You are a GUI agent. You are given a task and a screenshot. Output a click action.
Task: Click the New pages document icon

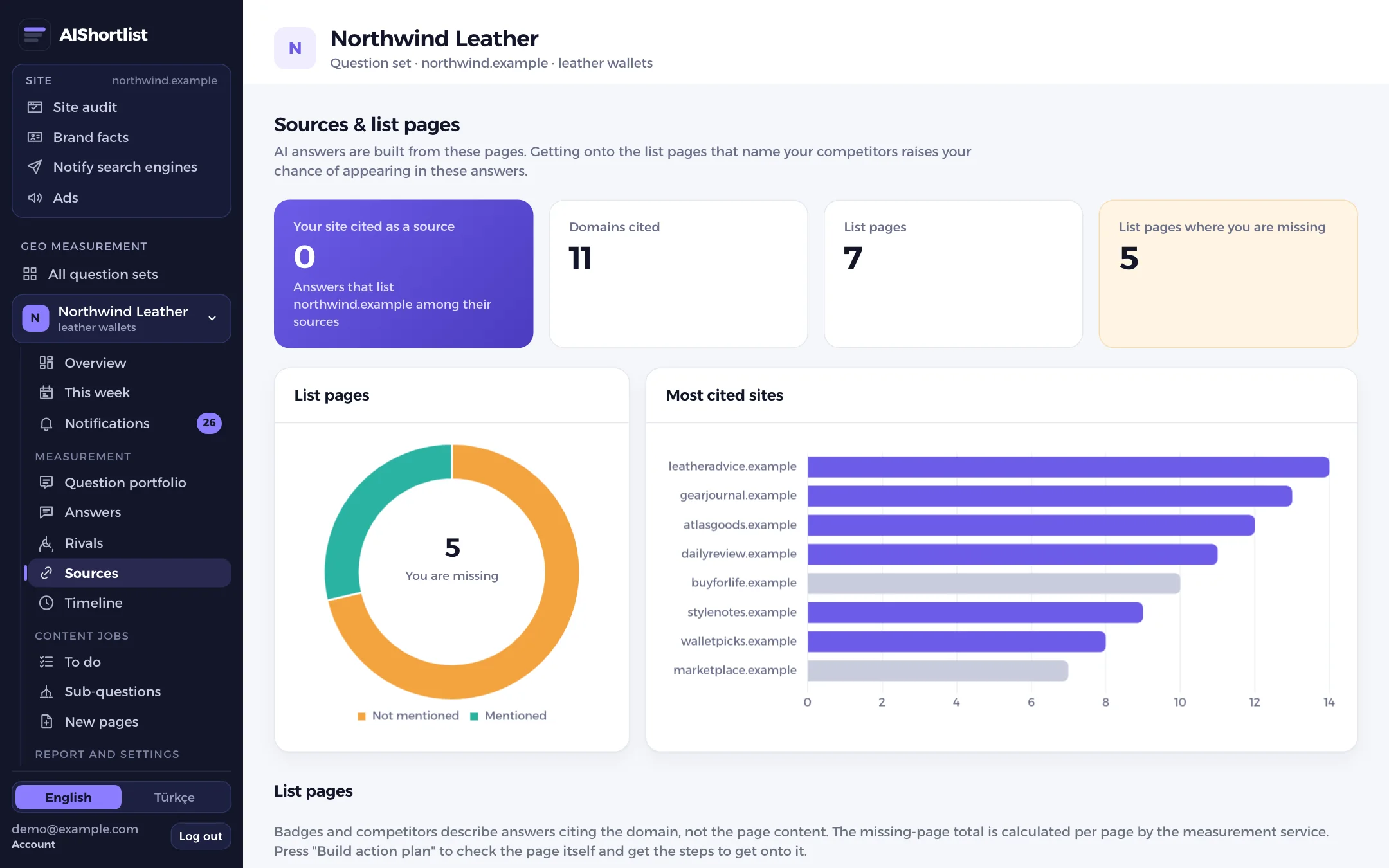click(46, 721)
